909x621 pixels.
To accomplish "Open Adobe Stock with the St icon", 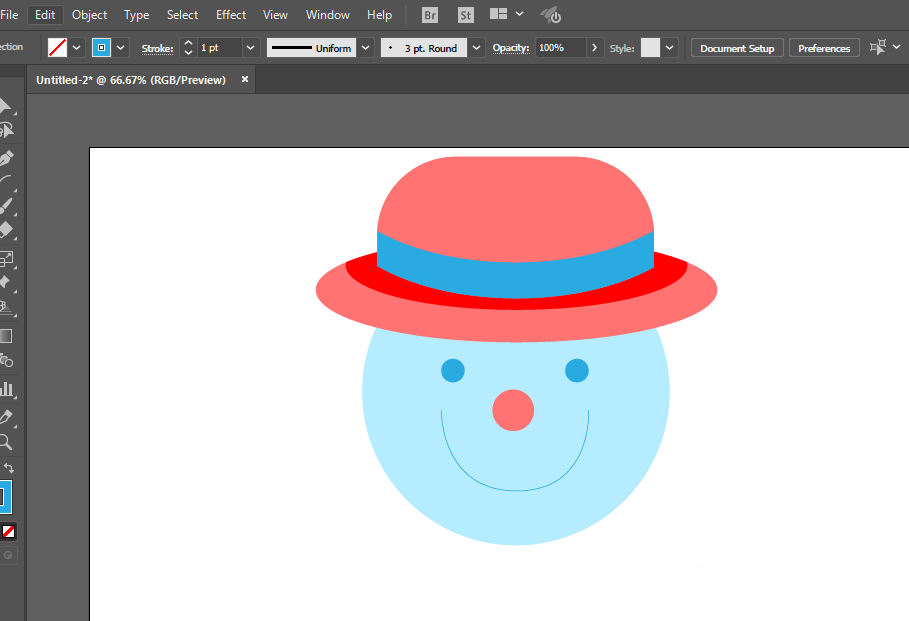I will pyautogui.click(x=466, y=15).
